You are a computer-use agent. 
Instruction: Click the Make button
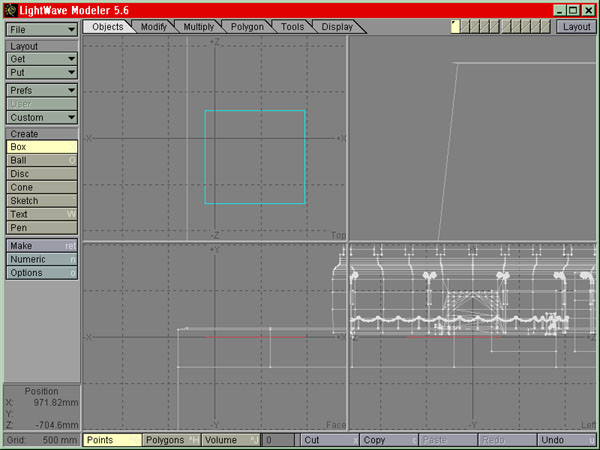[x=41, y=245]
